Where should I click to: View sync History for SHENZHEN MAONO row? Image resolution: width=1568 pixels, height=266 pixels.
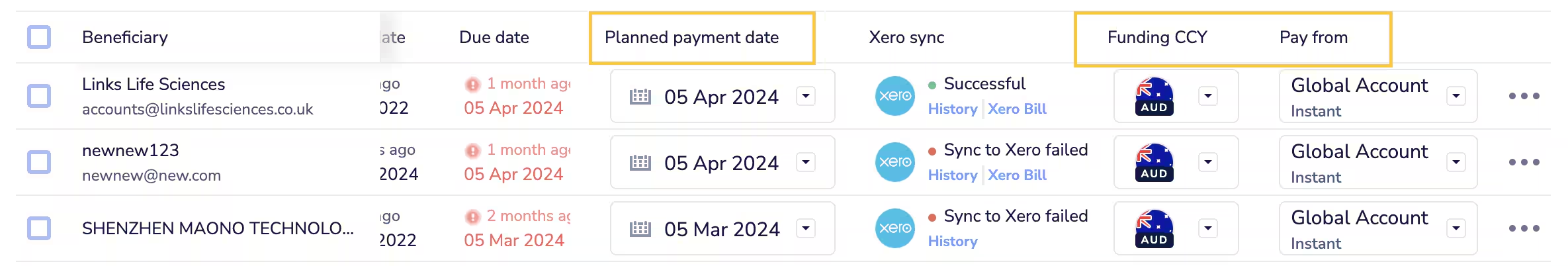[952, 242]
